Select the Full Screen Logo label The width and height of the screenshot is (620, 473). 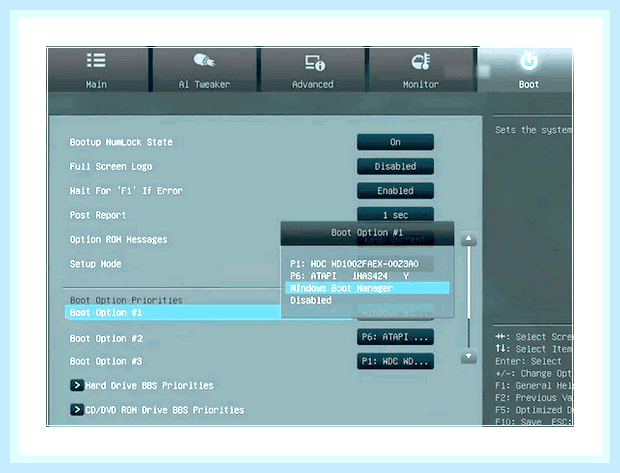(111, 166)
